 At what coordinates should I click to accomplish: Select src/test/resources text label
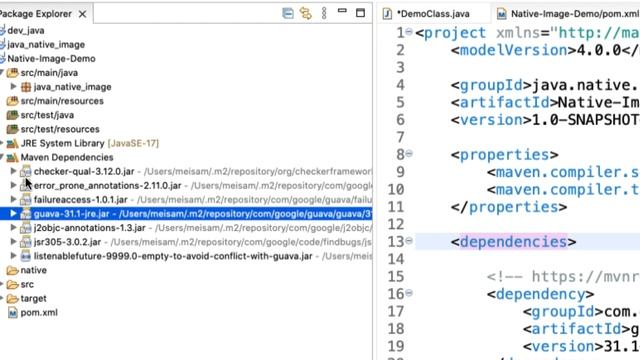pos(60,129)
